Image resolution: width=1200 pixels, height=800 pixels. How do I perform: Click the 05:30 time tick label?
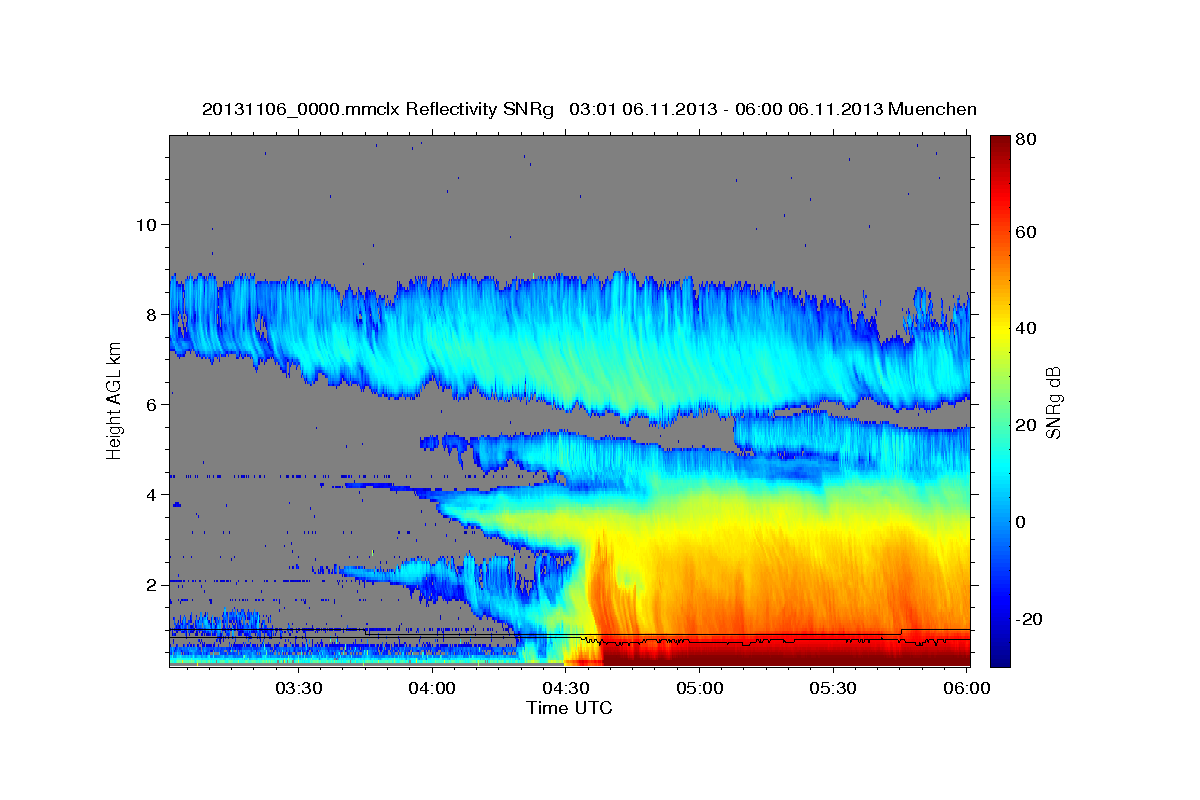pos(833,688)
